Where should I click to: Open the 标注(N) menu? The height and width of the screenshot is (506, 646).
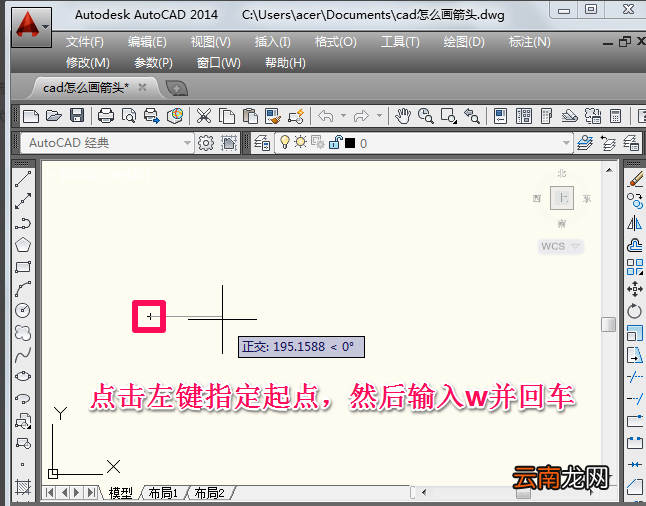[x=529, y=42]
